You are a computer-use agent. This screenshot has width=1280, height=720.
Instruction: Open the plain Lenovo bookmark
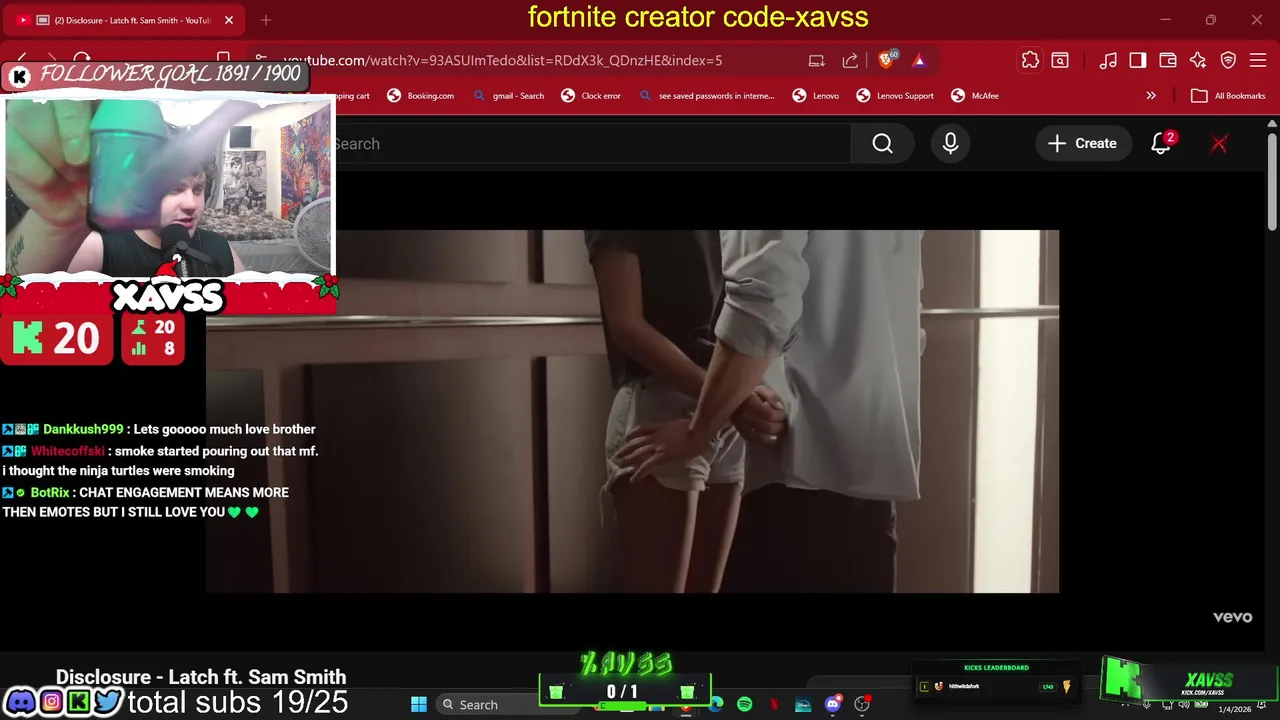click(x=816, y=96)
